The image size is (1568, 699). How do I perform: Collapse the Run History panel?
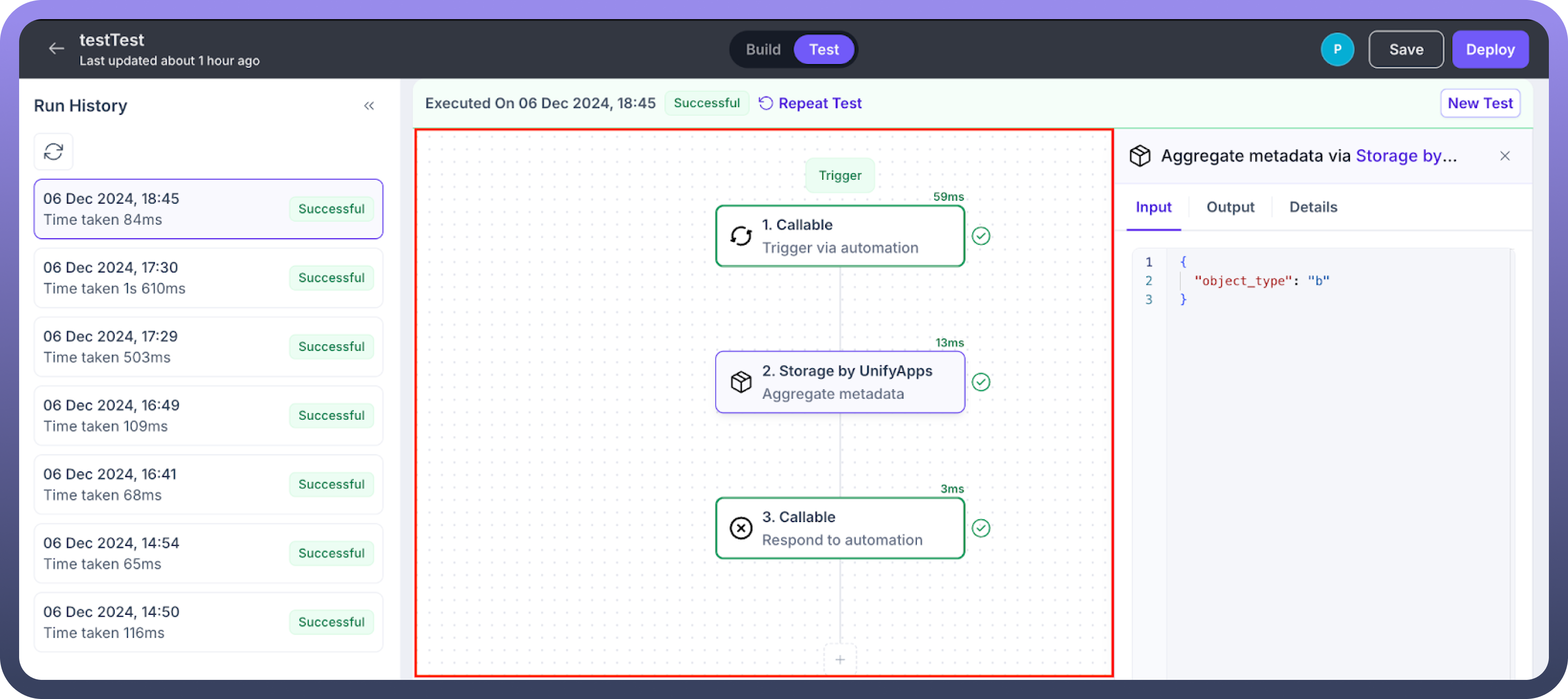[369, 106]
